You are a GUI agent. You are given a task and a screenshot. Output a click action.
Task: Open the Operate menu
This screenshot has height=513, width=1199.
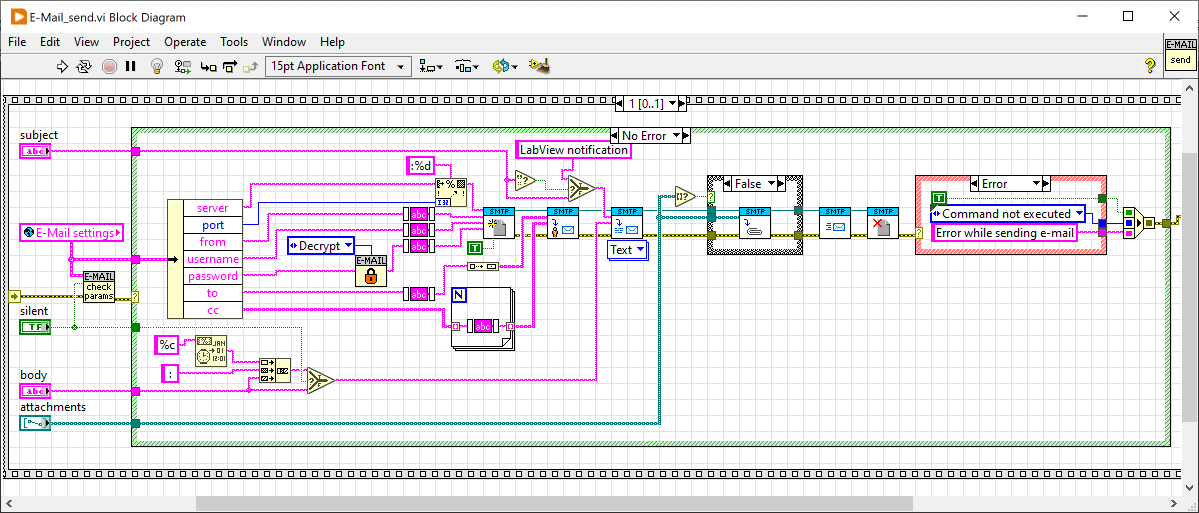coord(185,42)
